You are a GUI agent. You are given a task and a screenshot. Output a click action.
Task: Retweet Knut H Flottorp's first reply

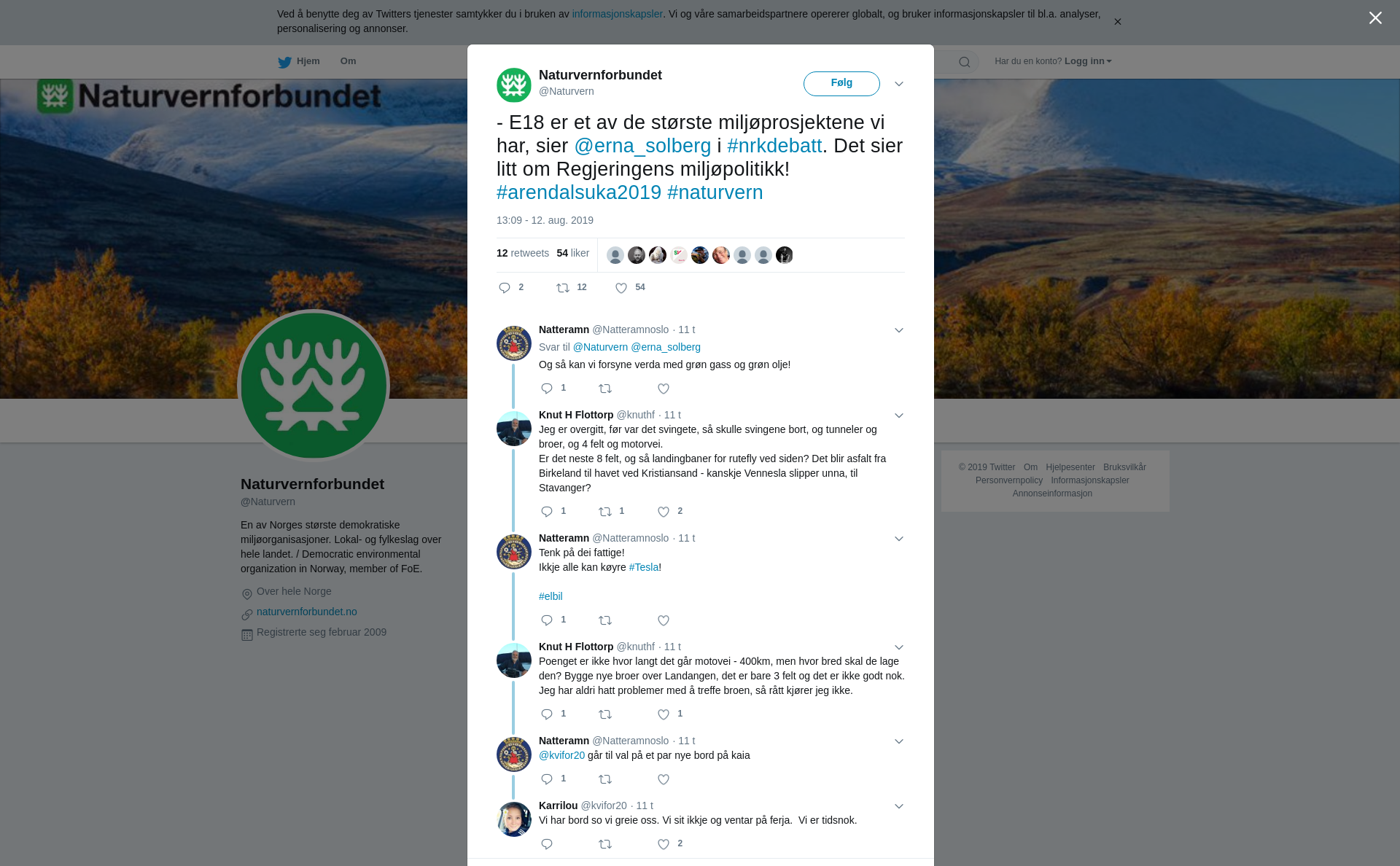click(x=605, y=512)
